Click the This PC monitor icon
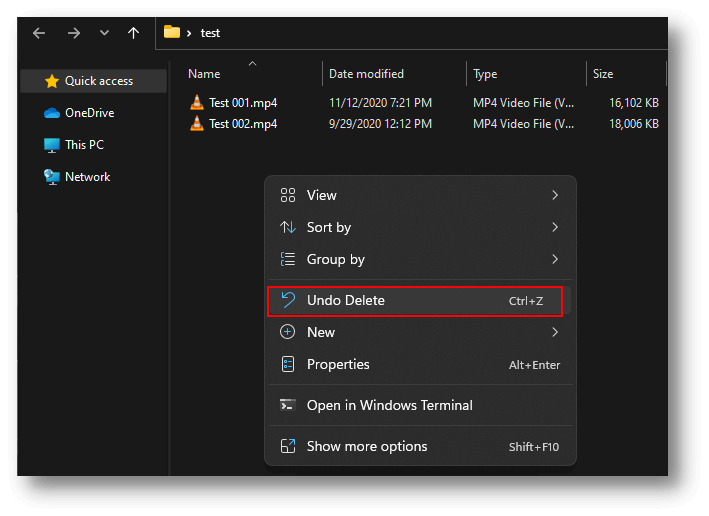 (x=52, y=145)
